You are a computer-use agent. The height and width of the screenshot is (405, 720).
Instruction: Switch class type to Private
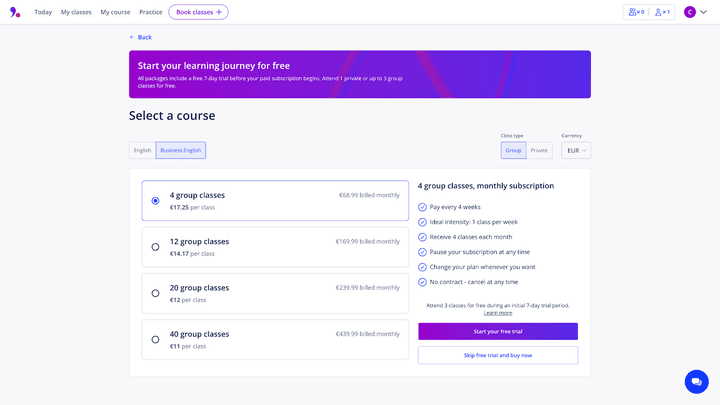tap(539, 150)
